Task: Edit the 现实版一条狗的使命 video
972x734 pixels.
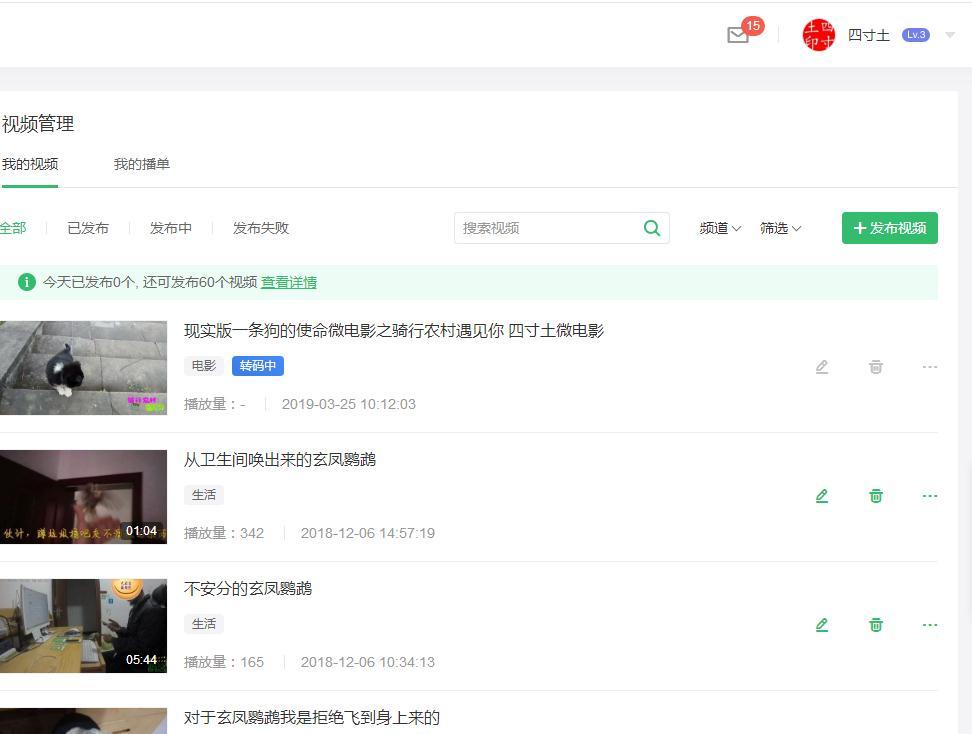Action: pyautogui.click(x=822, y=367)
